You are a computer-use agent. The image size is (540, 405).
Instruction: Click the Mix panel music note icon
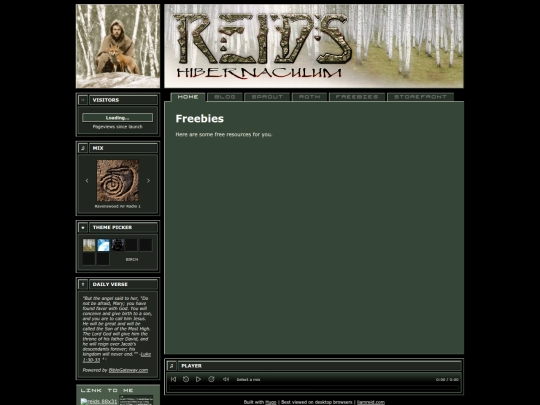point(83,148)
